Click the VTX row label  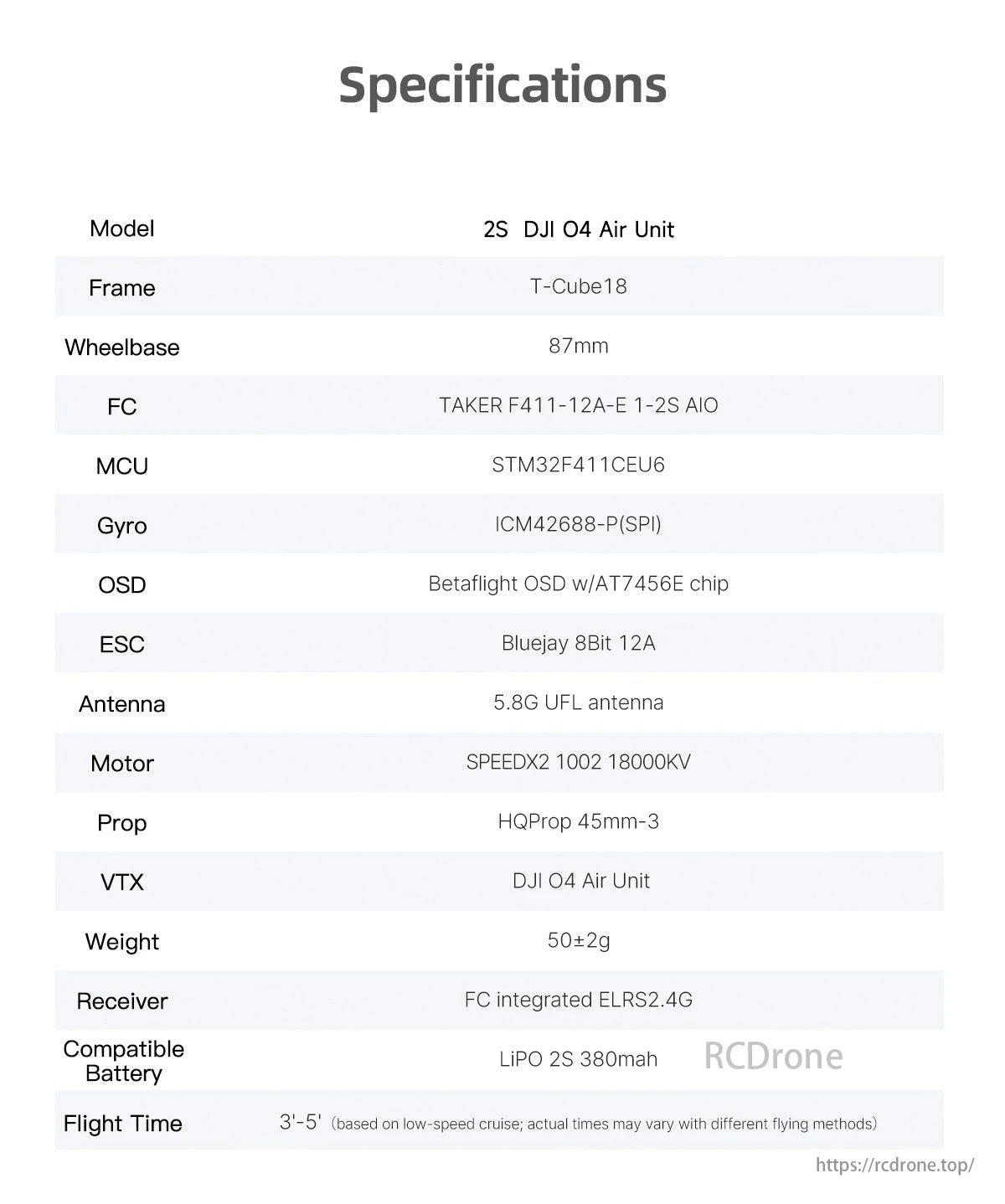click(122, 882)
